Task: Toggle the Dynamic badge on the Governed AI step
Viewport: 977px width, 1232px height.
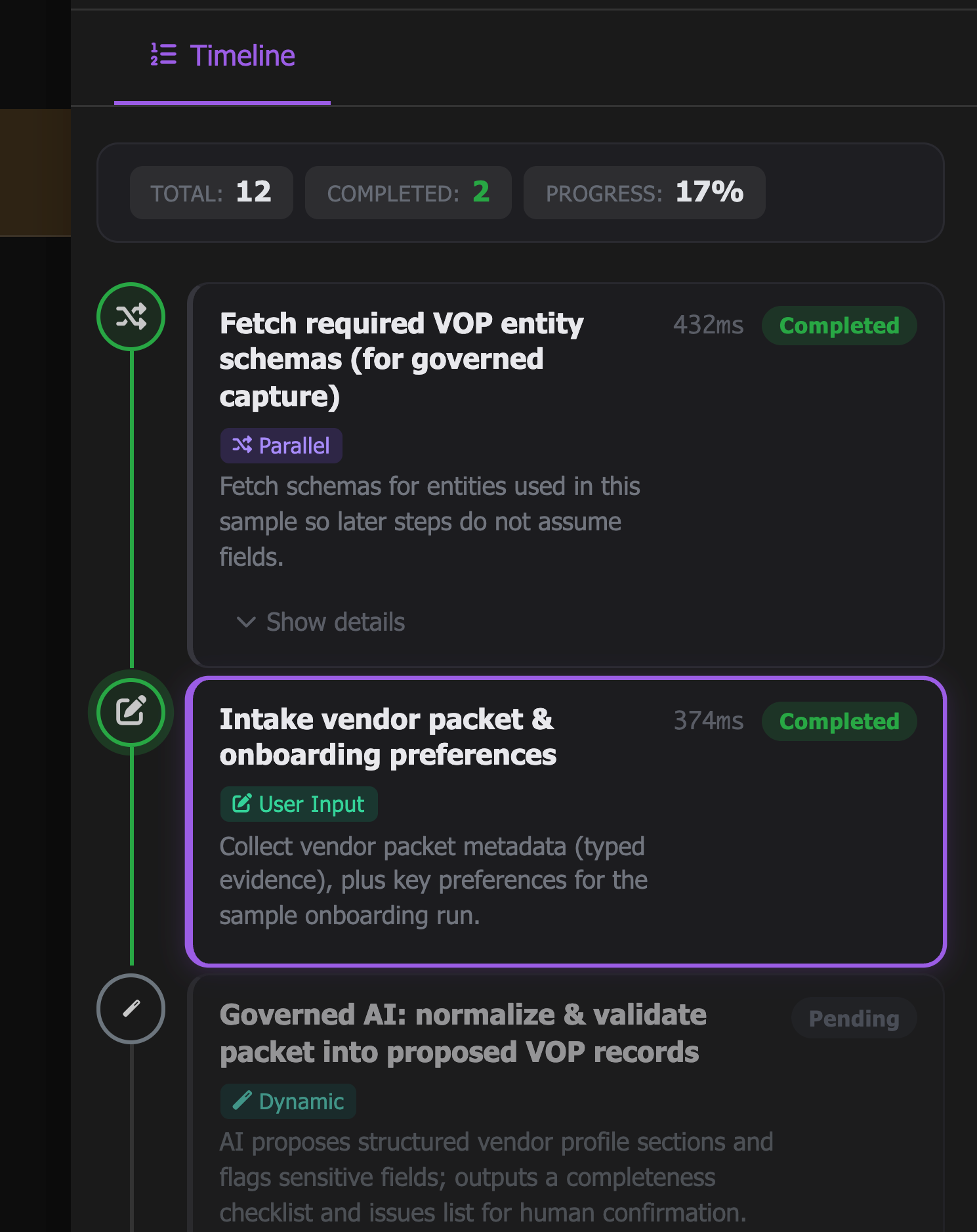Action: pos(288,1101)
